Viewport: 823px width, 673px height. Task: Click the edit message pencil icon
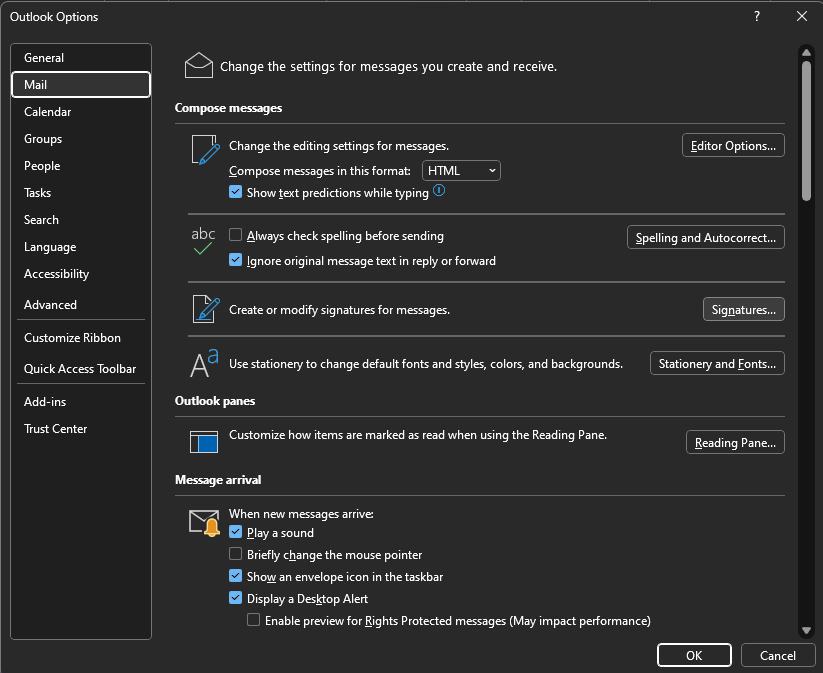point(205,150)
